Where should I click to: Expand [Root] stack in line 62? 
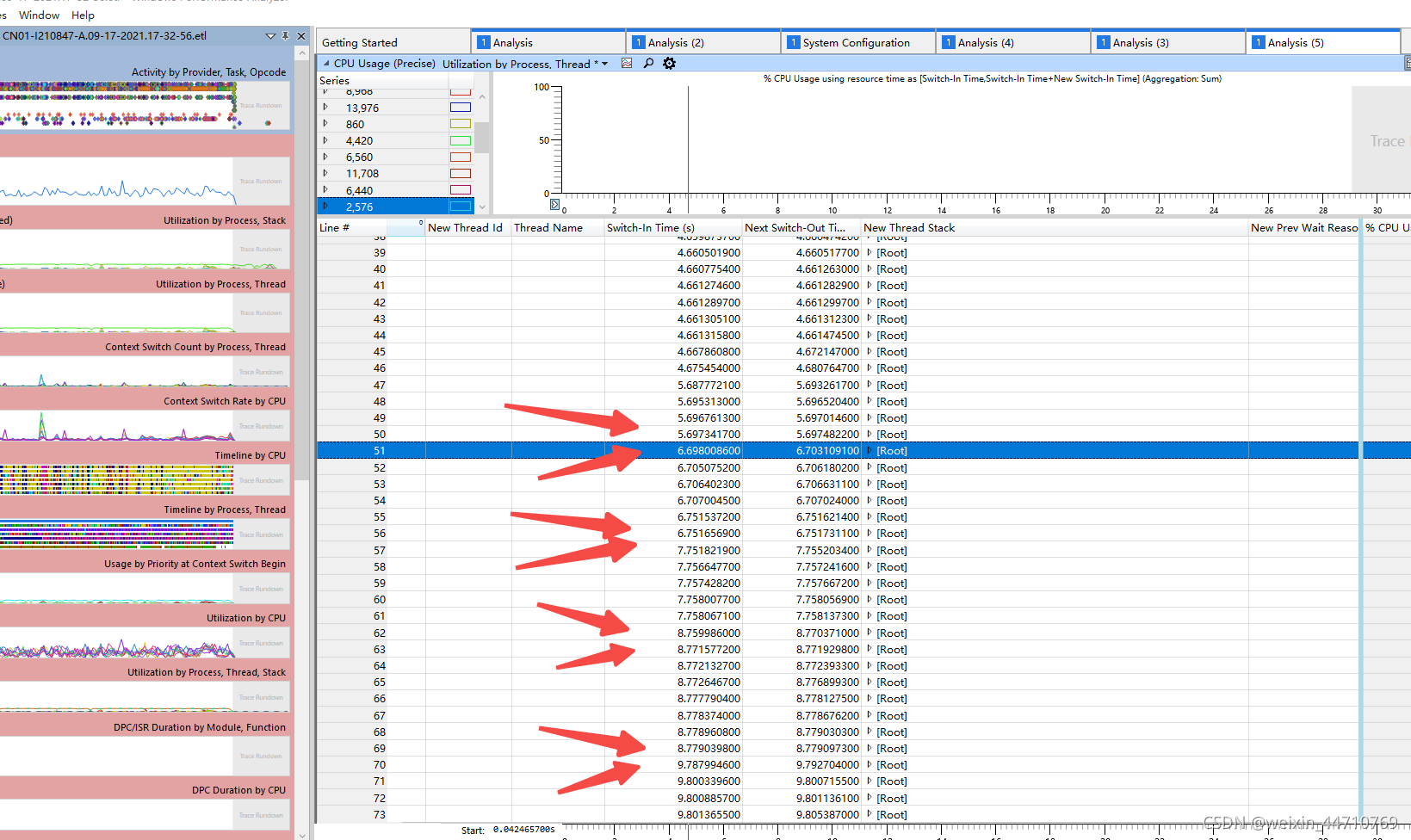[x=869, y=633]
